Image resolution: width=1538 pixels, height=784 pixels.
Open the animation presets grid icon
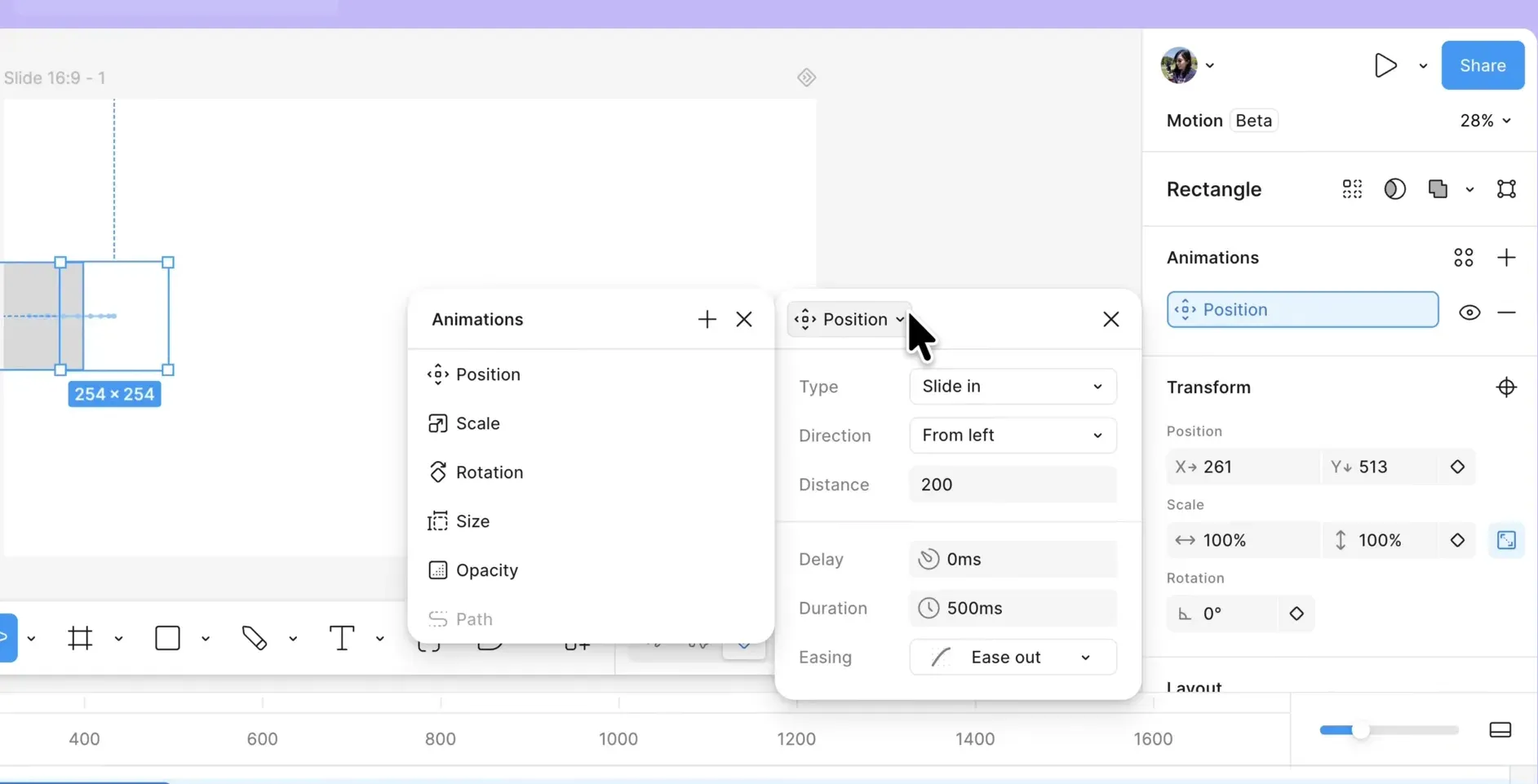click(x=1464, y=258)
